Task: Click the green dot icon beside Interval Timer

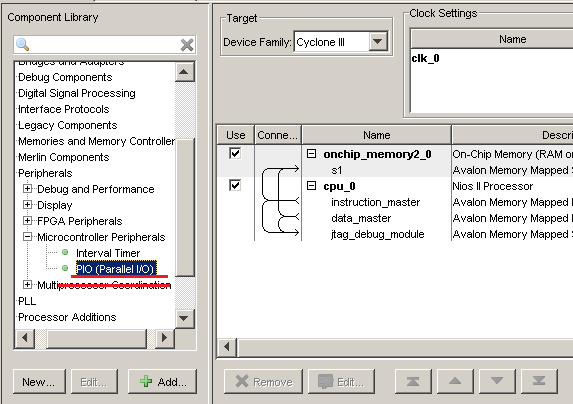Action: pyautogui.click(x=65, y=252)
